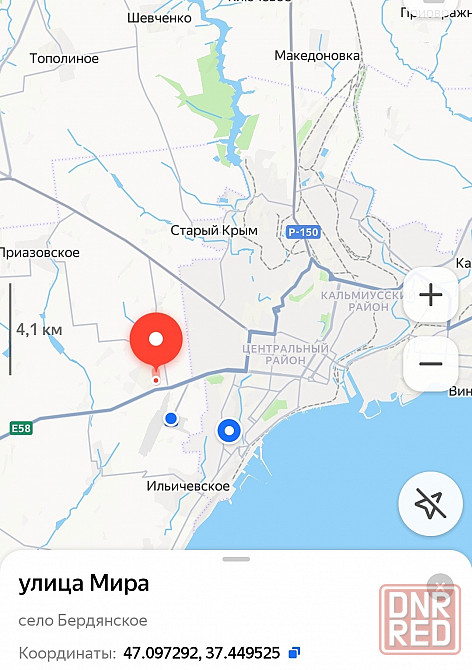Screen dimensions: 472x670
Task: Open the улица Мира title
Action: pyautogui.click(x=84, y=583)
